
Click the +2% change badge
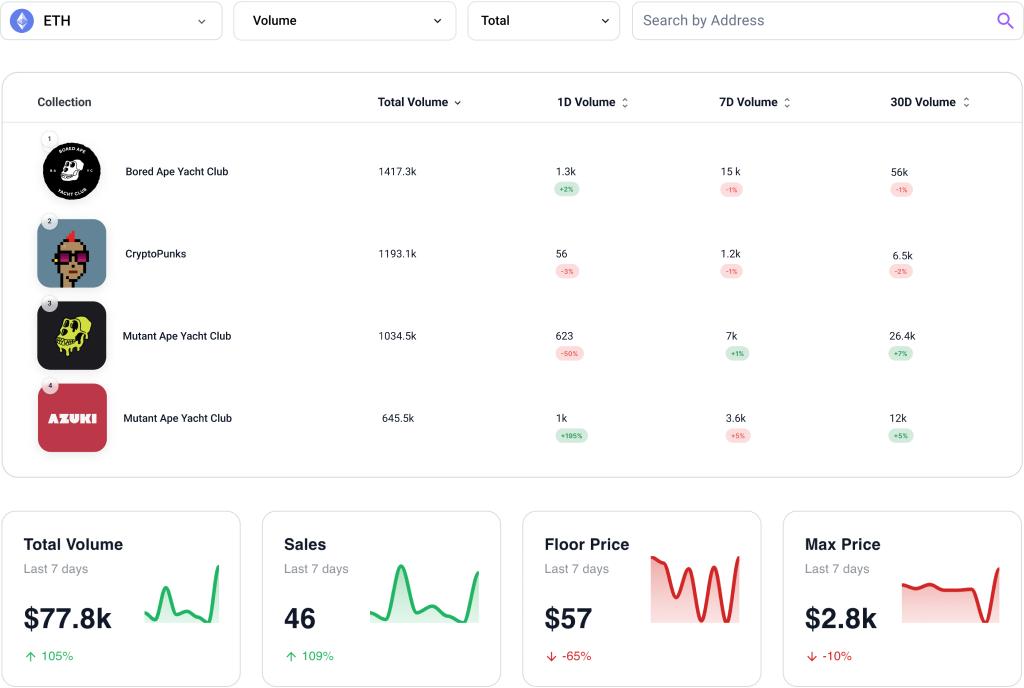pos(566,189)
